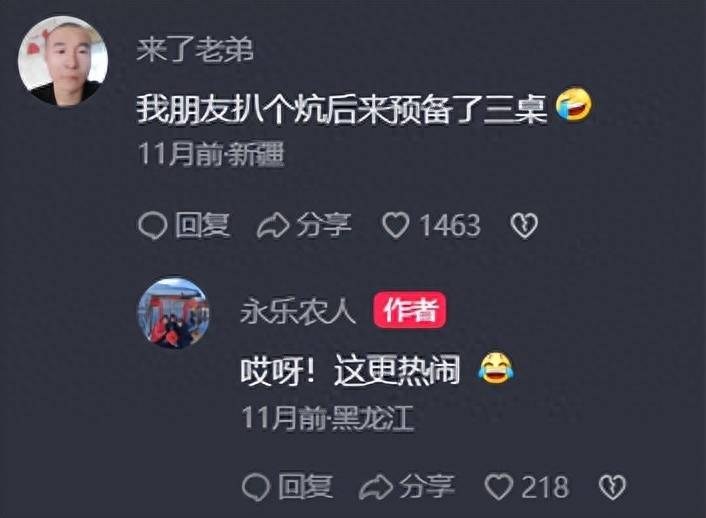Click 回复 text under the author's reply
706x518 pixels.
[x=306, y=487]
